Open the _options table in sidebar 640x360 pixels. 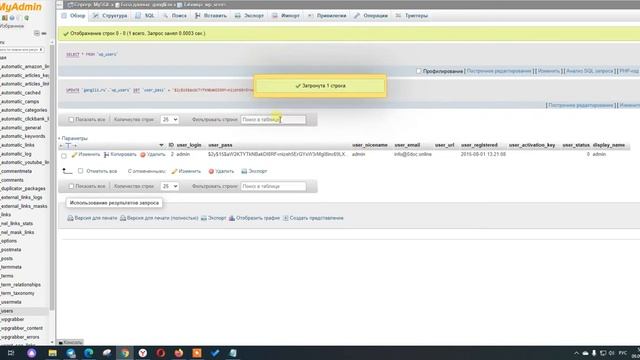click(x=9, y=241)
